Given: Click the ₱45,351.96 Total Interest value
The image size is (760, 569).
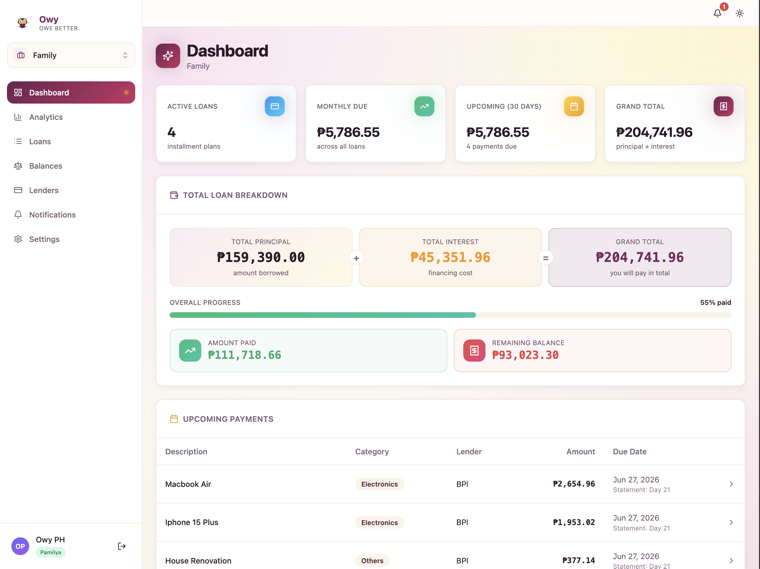Looking at the screenshot, I should [450, 257].
